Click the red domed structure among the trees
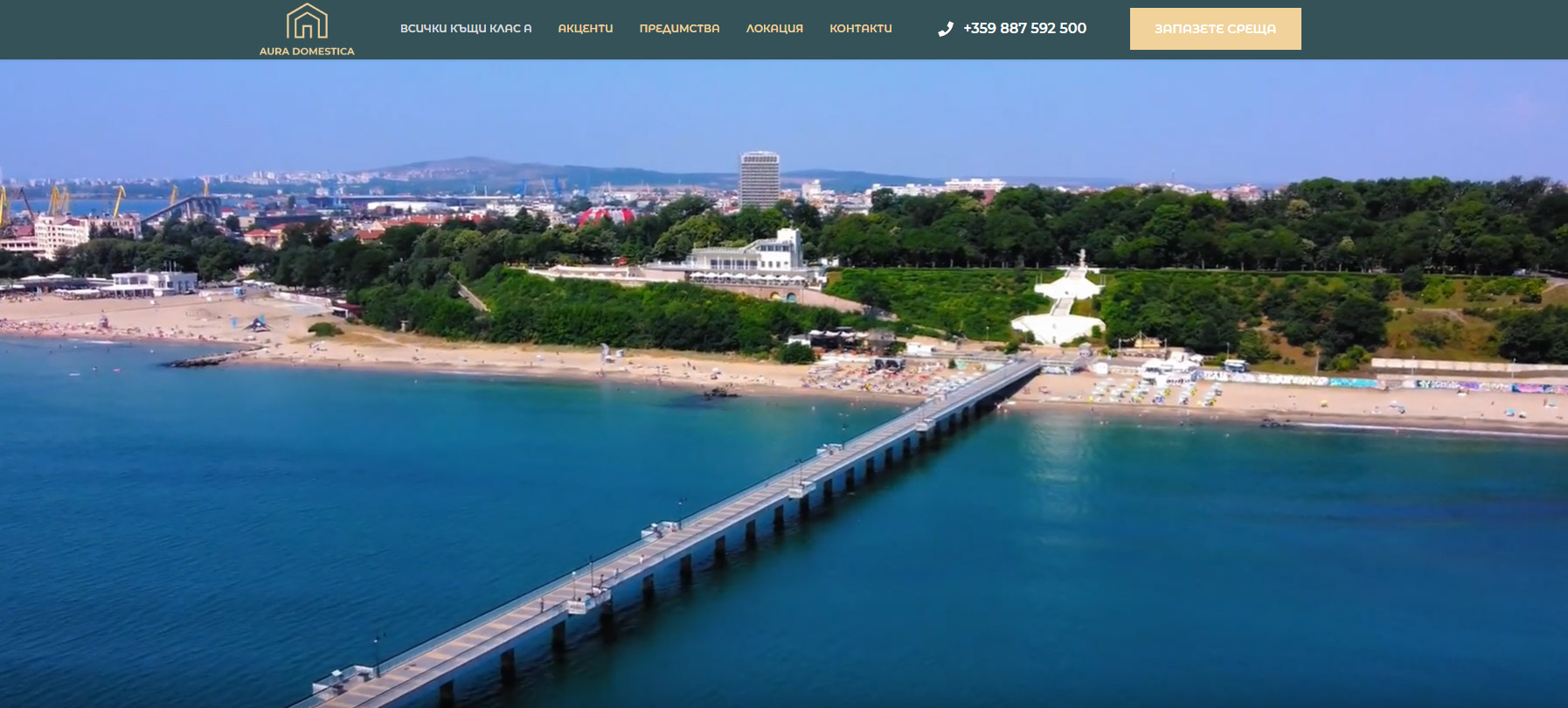This screenshot has width=1568, height=708. pyautogui.click(x=605, y=216)
